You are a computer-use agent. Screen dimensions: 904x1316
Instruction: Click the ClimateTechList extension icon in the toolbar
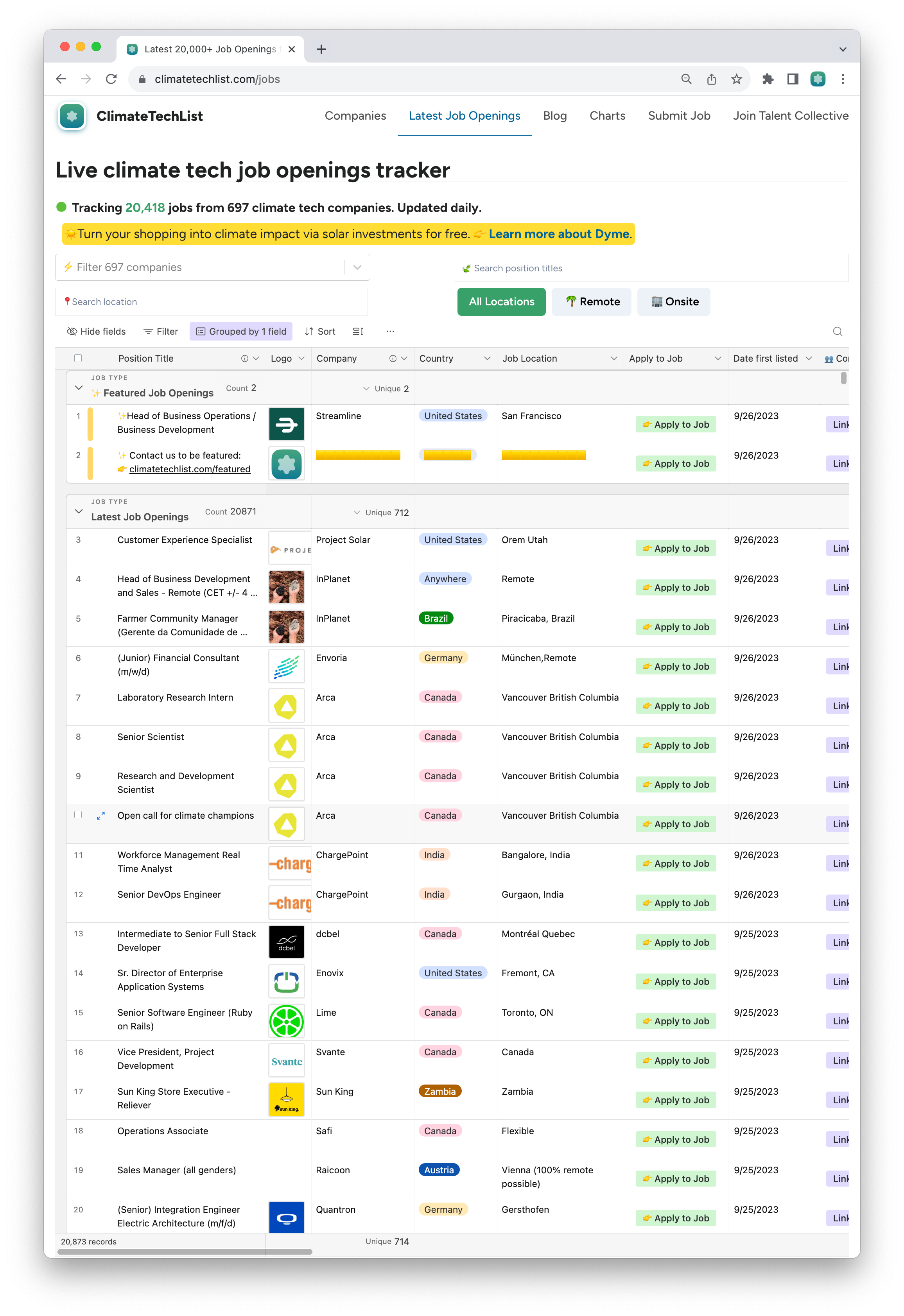point(818,79)
